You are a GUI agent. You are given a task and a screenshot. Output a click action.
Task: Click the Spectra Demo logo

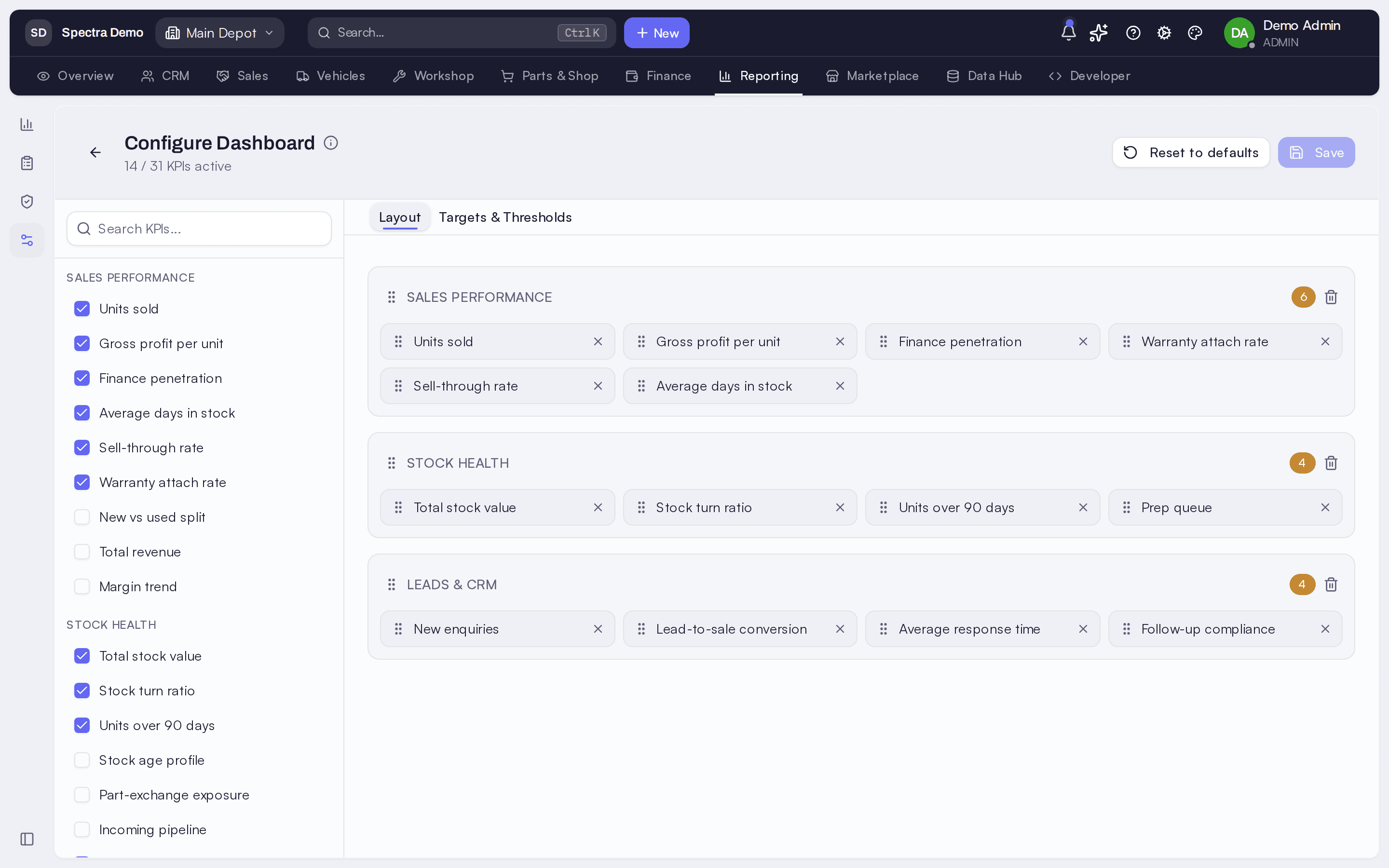coord(39,33)
